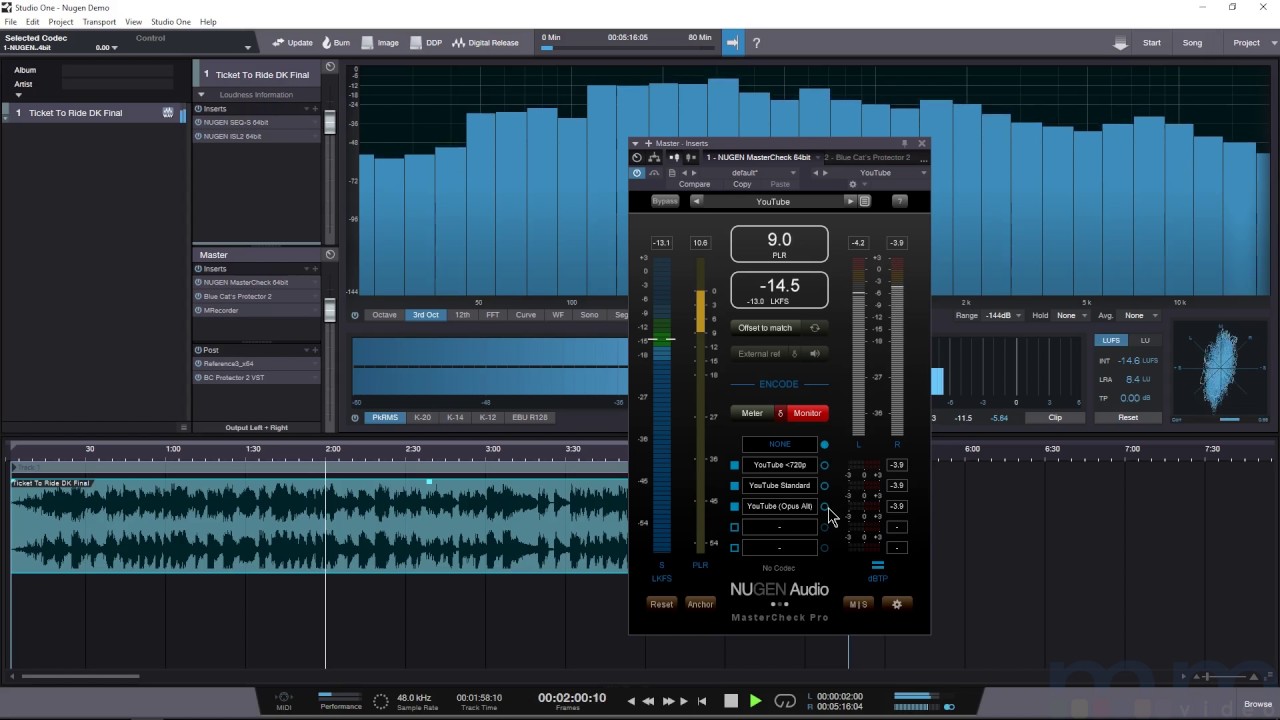Open the File menu

click(10, 22)
